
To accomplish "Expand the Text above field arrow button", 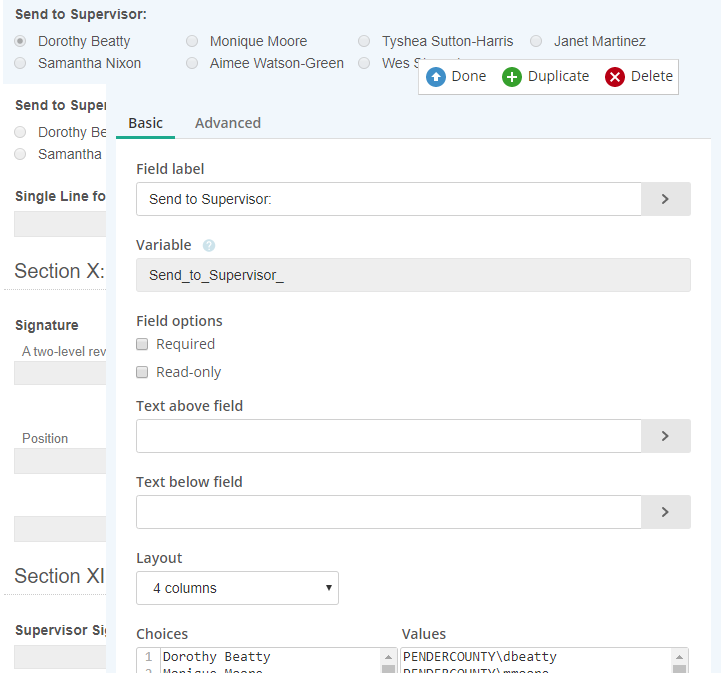I will 665,436.
